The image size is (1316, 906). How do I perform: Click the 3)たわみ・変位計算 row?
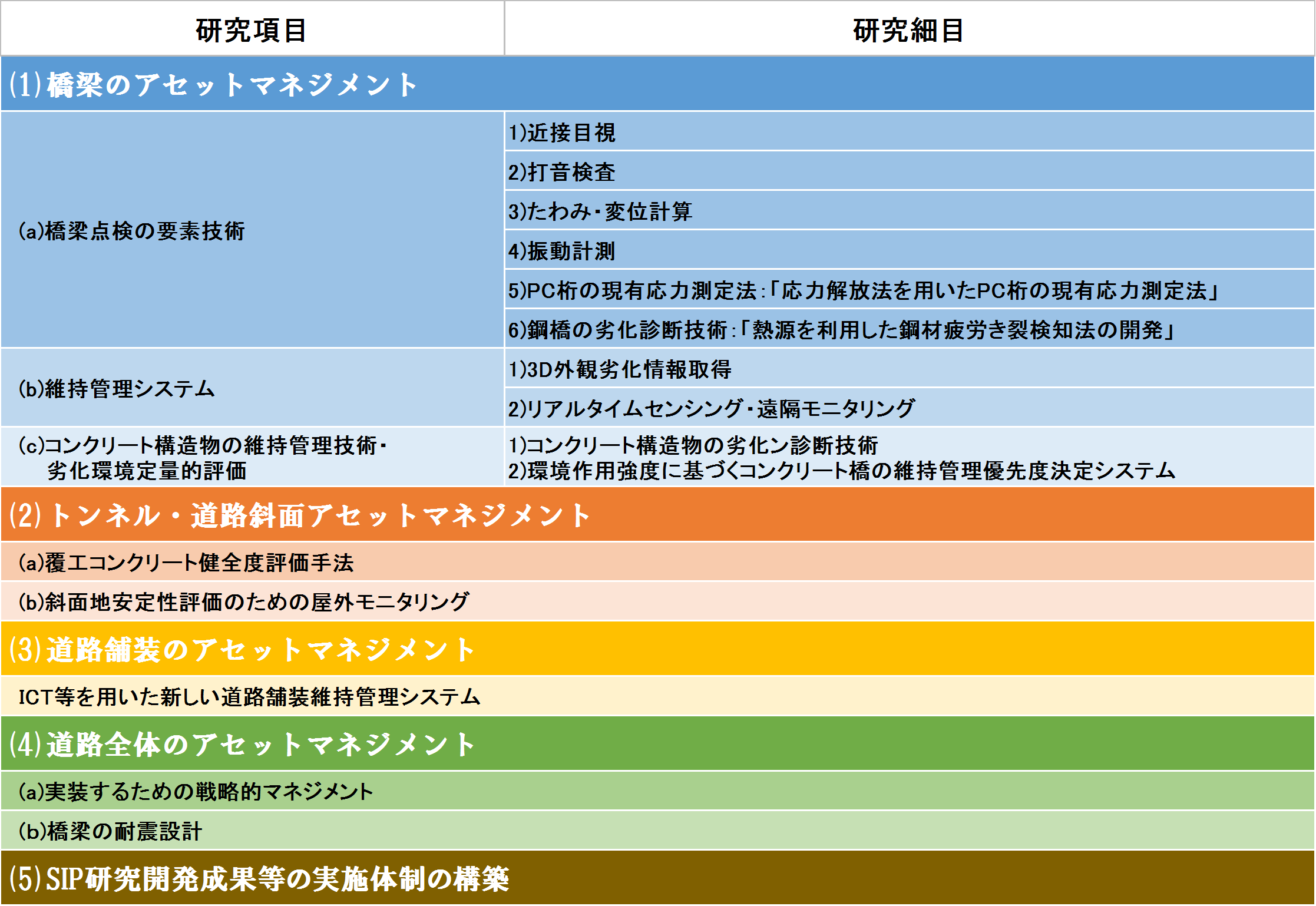coord(910,210)
